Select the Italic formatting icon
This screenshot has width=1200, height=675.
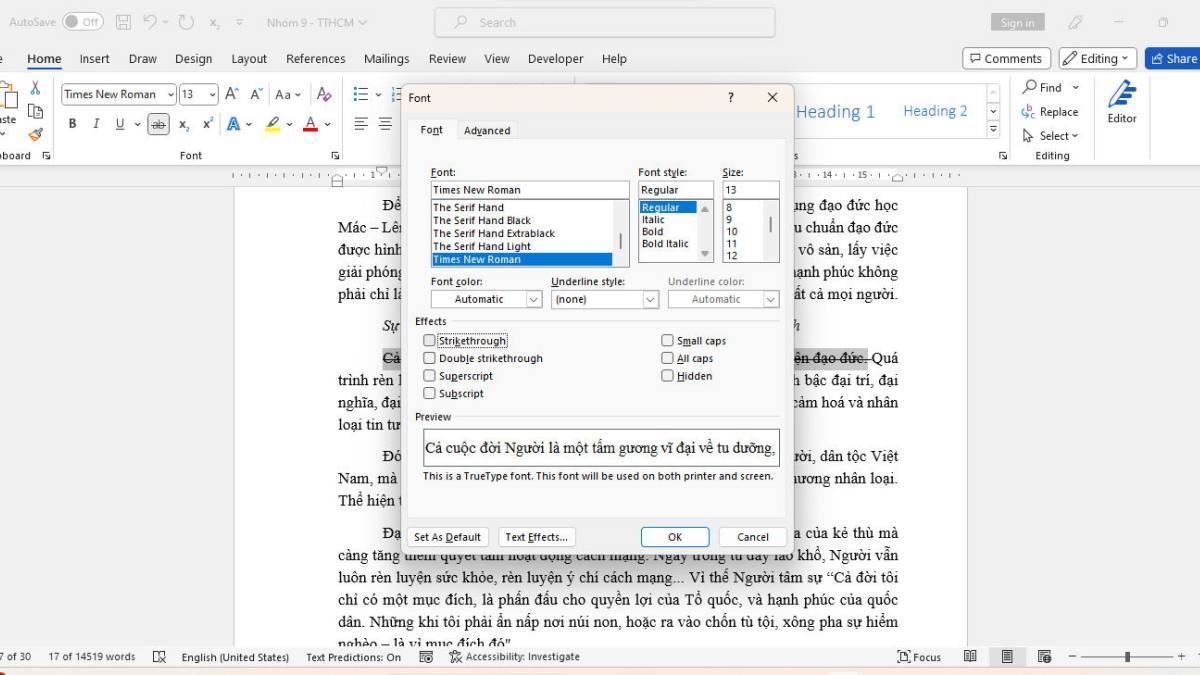point(95,123)
